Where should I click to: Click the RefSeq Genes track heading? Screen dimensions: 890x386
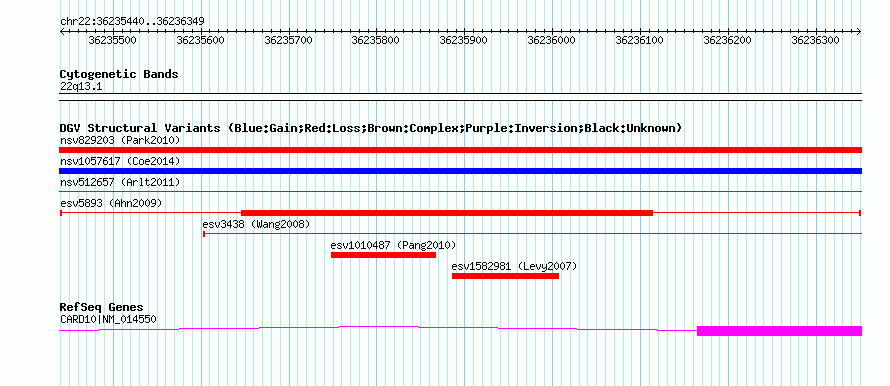(x=102, y=308)
